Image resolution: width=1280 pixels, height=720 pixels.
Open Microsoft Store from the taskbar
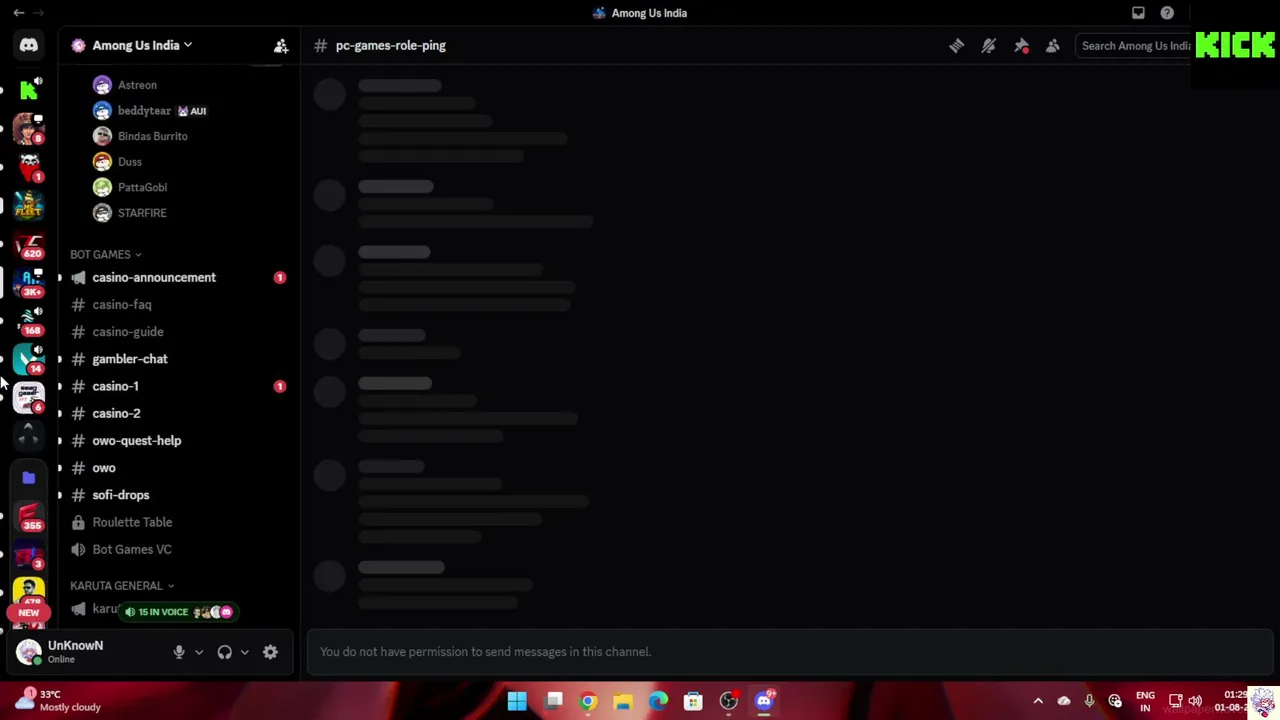click(x=693, y=701)
